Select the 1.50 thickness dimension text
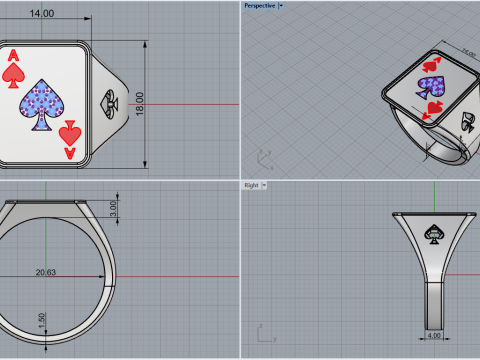 42,320
